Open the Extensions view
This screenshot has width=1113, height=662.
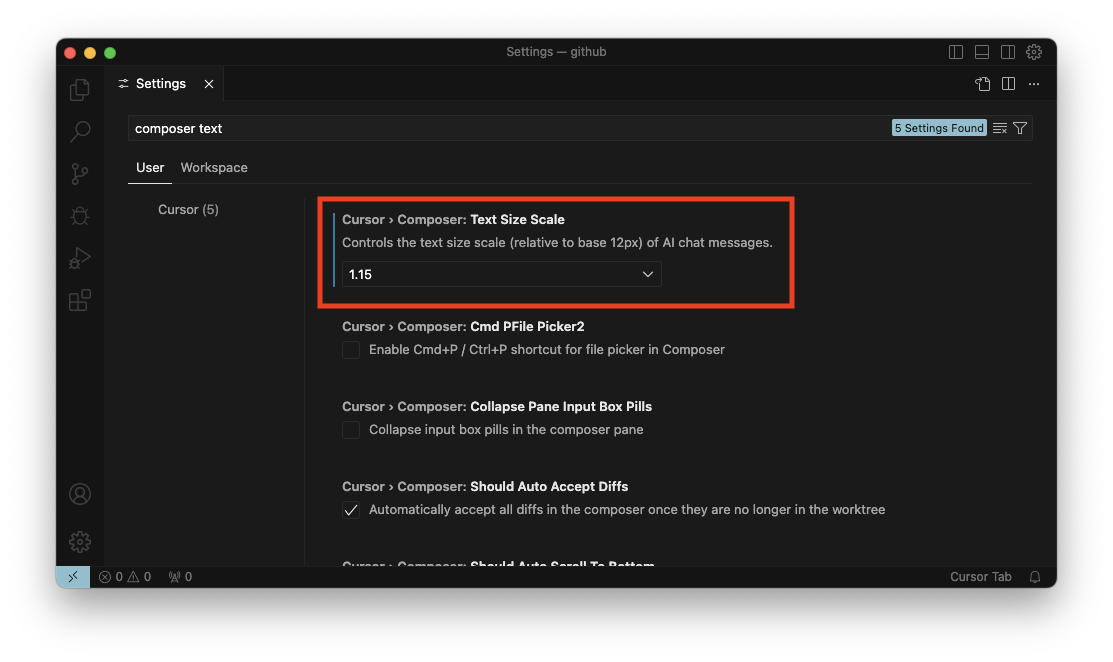click(80, 300)
